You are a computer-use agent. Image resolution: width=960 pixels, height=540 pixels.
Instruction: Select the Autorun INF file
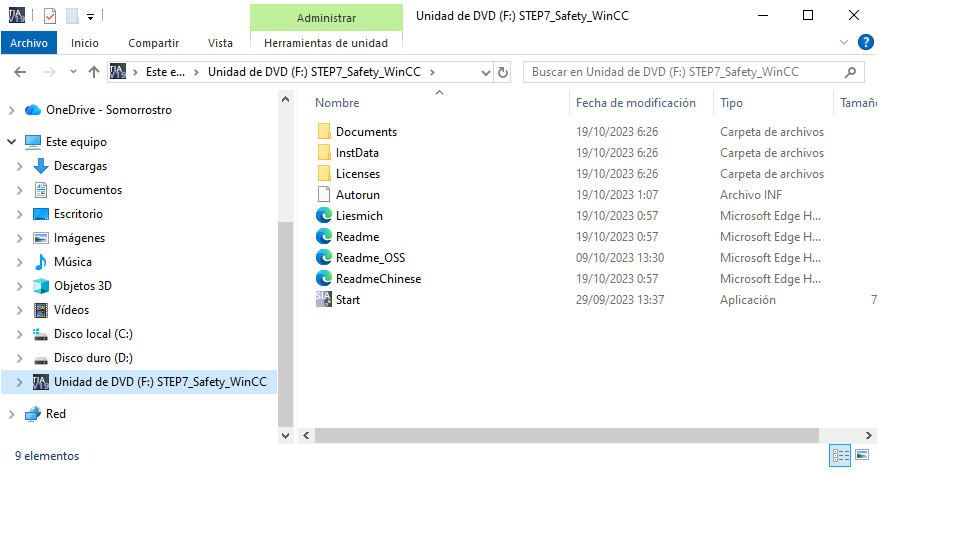[357, 195]
